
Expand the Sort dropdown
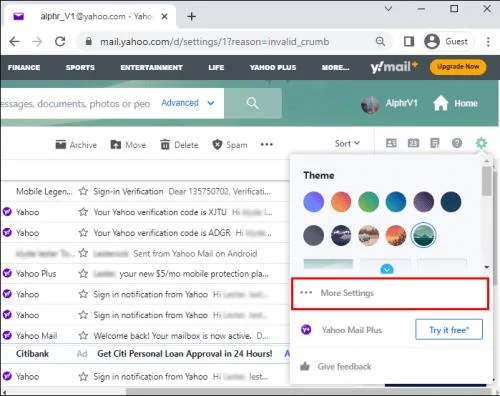tap(347, 144)
